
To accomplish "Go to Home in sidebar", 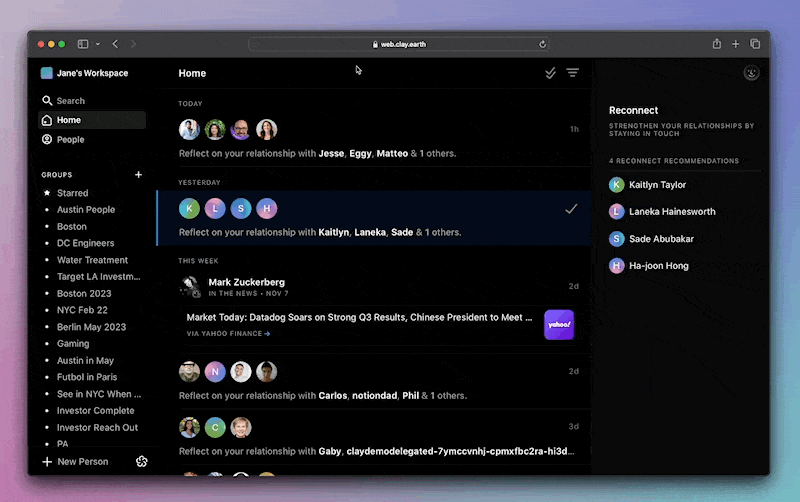I will (92, 120).
